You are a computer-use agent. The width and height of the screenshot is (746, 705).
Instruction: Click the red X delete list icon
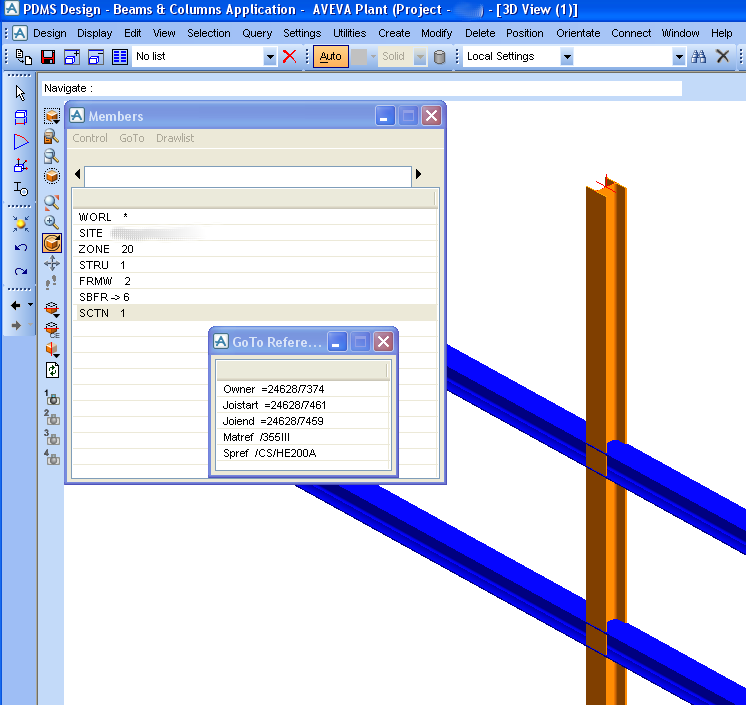point(290,57)
